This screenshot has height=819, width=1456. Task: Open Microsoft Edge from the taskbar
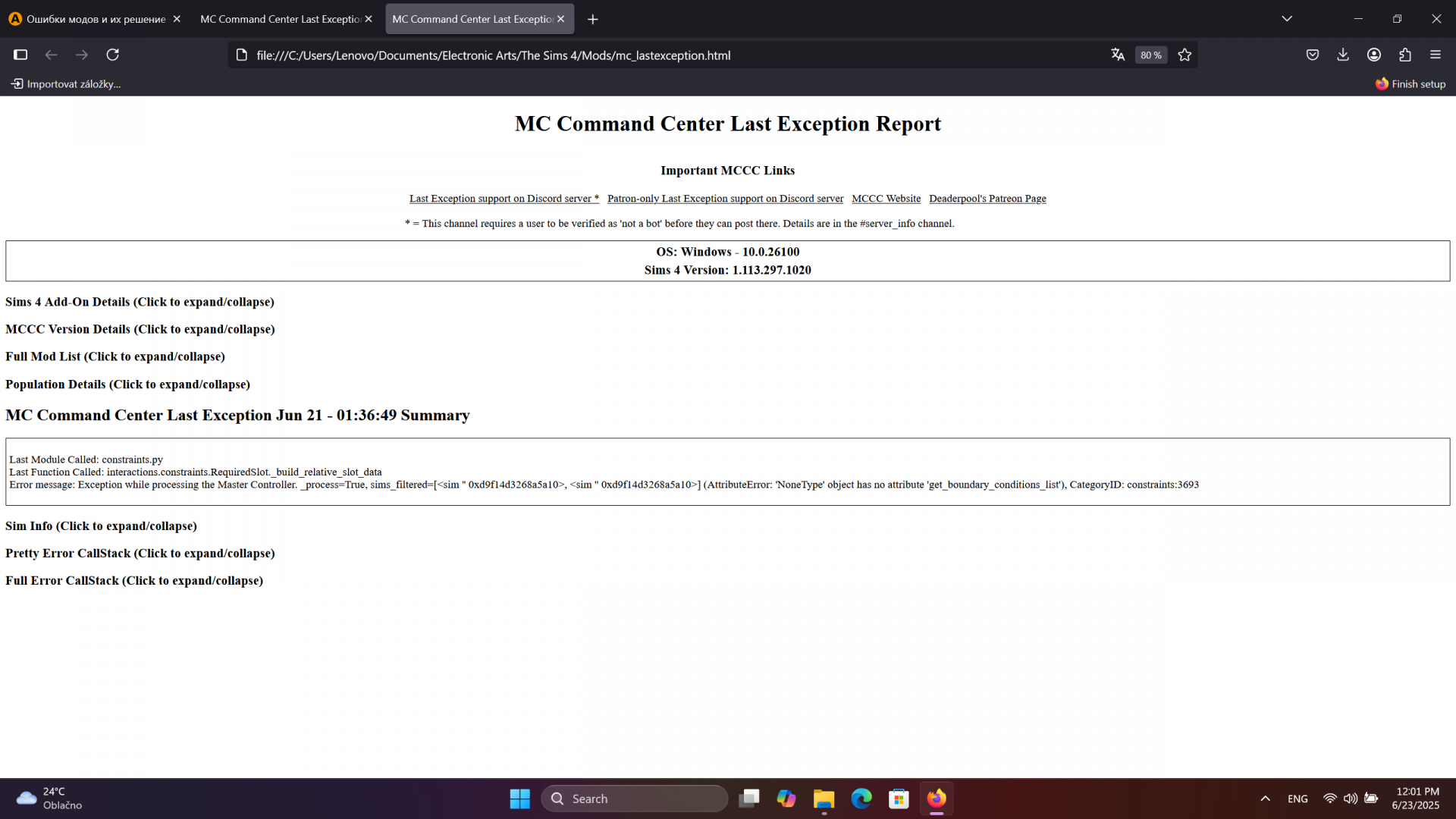point(861,799)
